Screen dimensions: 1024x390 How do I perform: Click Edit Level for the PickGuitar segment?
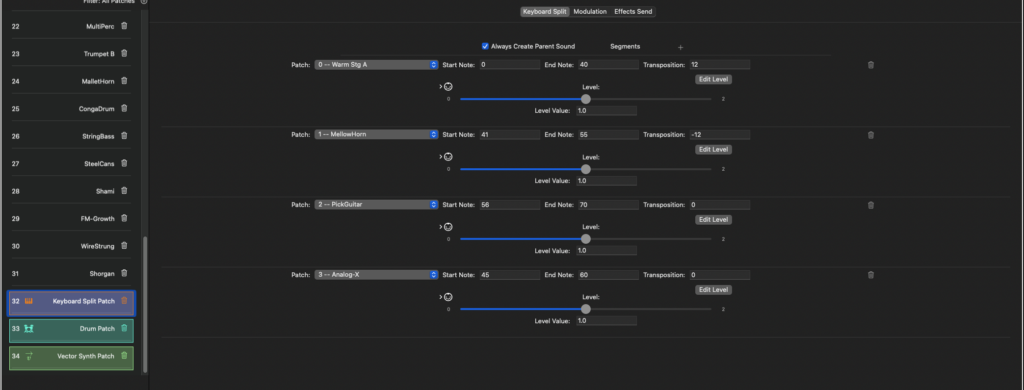pyautogui.click(x=713, y=219)
